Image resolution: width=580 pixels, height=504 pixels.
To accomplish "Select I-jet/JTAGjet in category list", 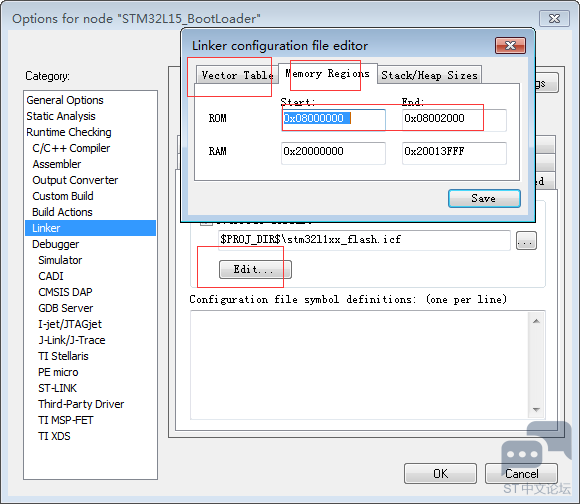I will point(70,324).
